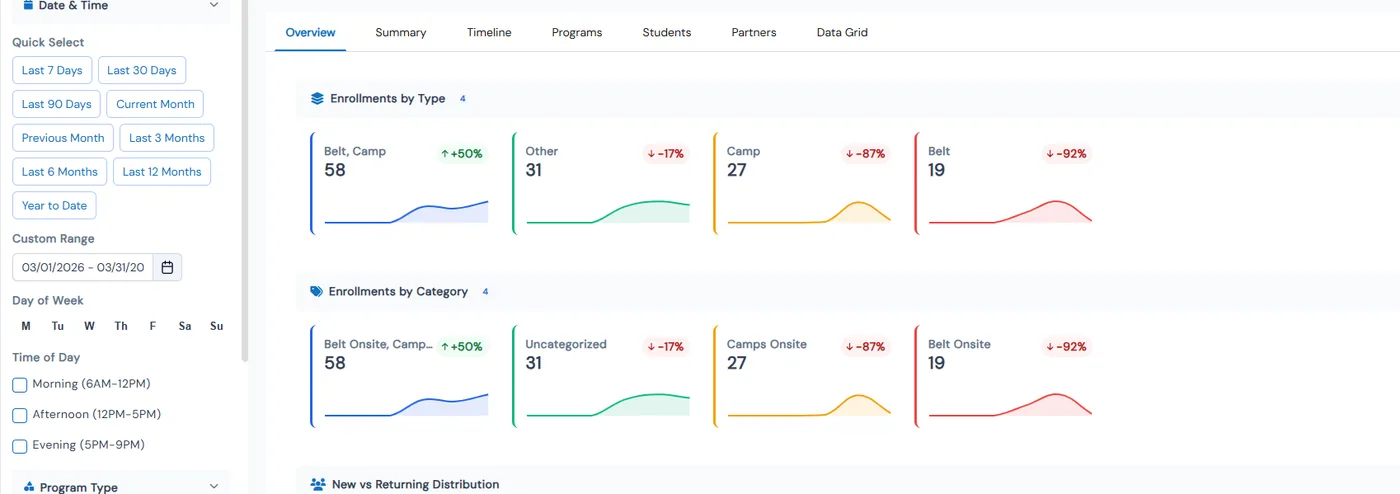Viewport: 1400px width, 494px height.
Task: Click the count 4 beside Enrollments by Category
Action: pyautogui.click(x=486, y=292)
